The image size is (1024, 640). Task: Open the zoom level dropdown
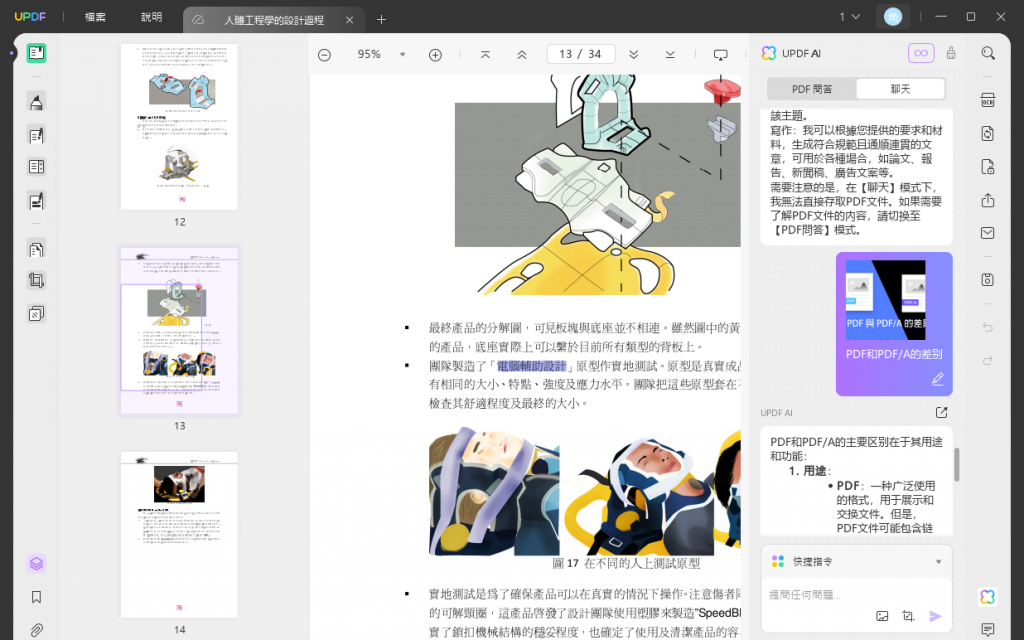tap(403, 55)
